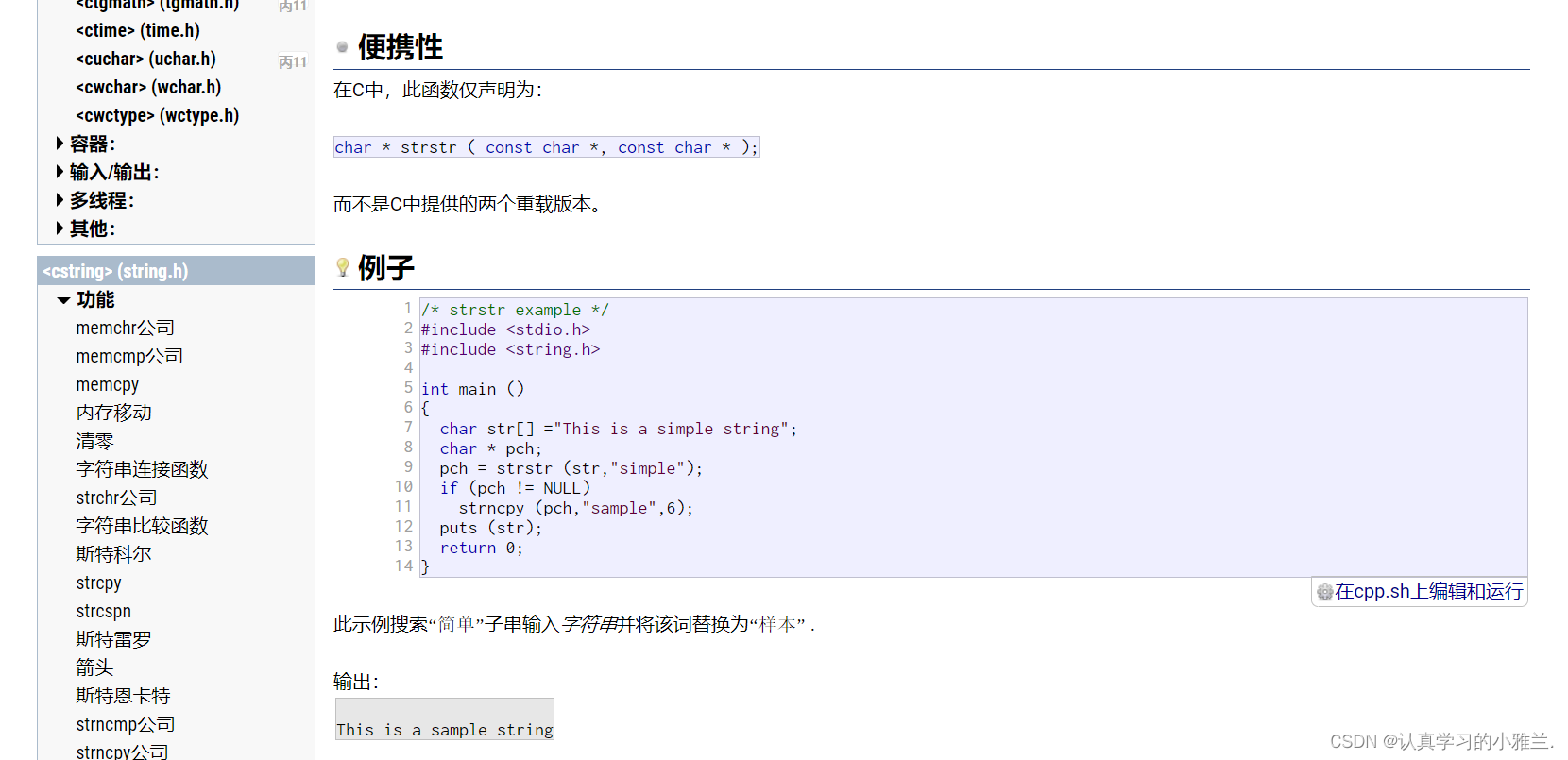
Task: Open 在cpp.sh上编辑和运行 link
Action: point(1428,592)
